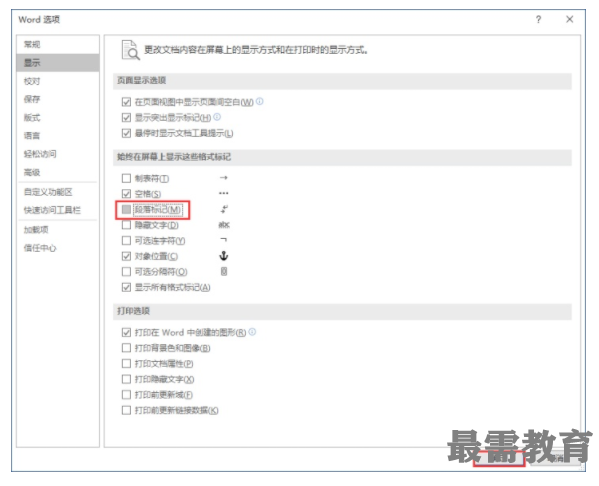Click the optional hyphen symbol icon

pos(224,240)
